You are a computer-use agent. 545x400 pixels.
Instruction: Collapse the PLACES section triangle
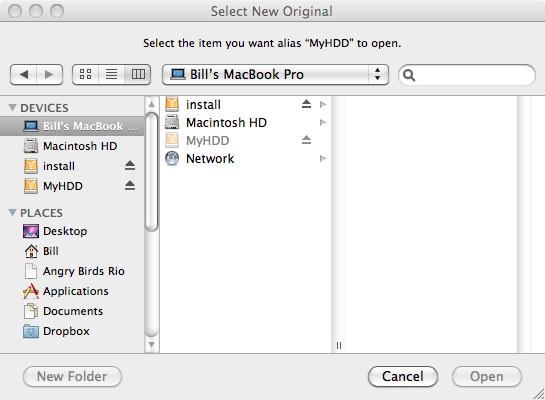[x=13, y=212]
